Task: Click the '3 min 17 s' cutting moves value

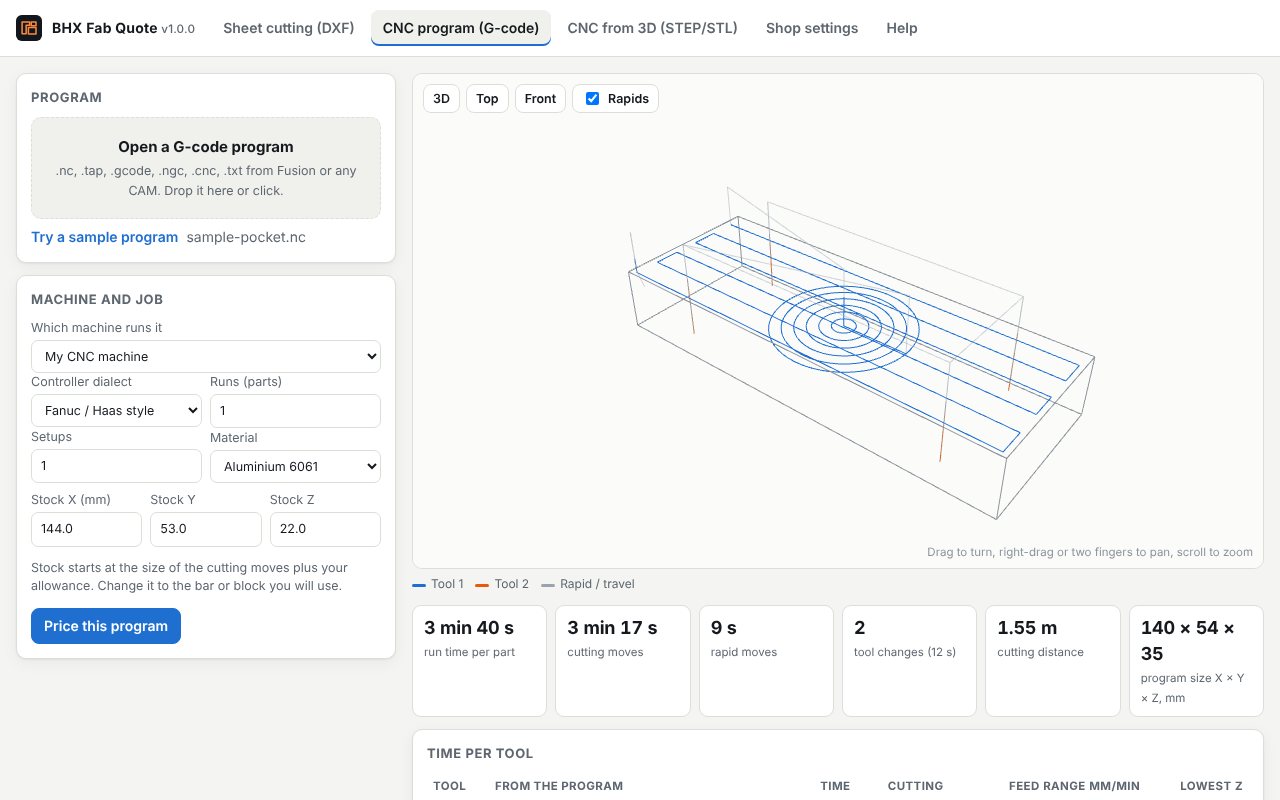Action: pos(612,628)
